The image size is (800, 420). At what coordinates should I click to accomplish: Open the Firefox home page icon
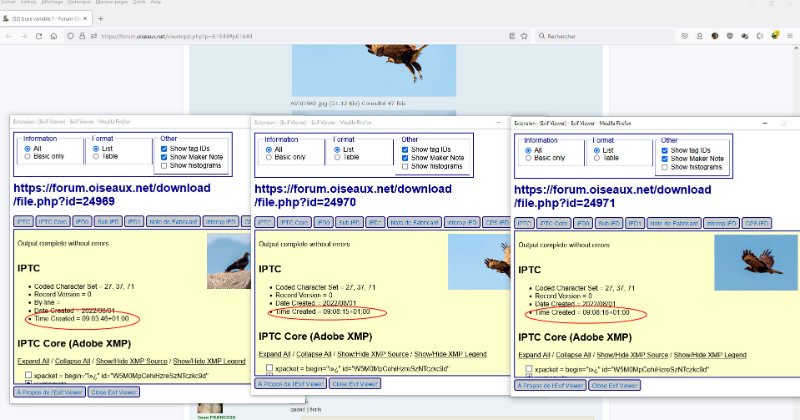[54, 36]
